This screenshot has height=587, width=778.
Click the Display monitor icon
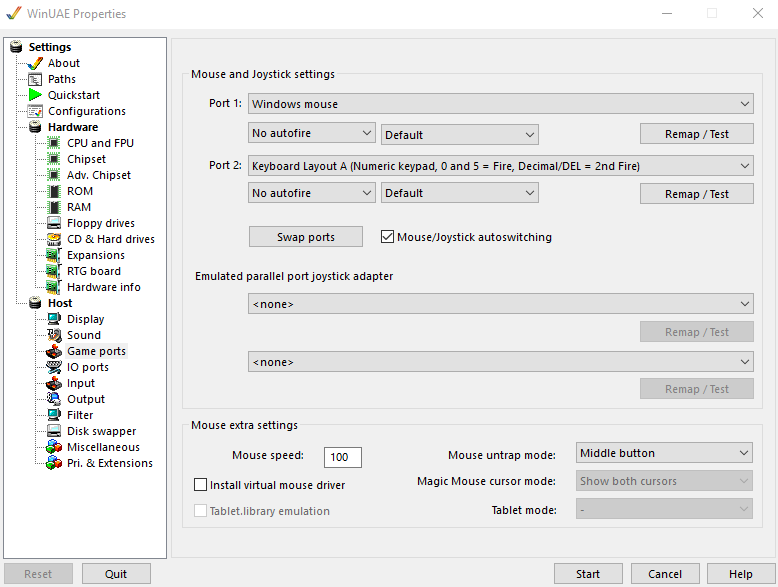coord(54,319)
